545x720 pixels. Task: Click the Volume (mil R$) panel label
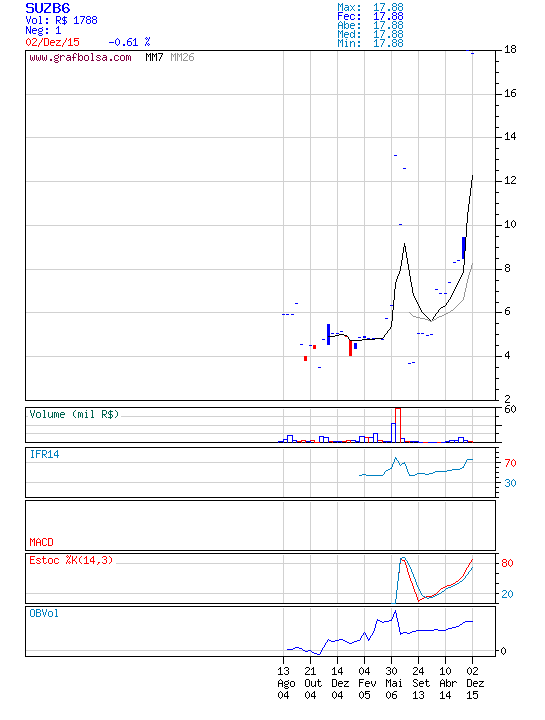click(74, 414)
